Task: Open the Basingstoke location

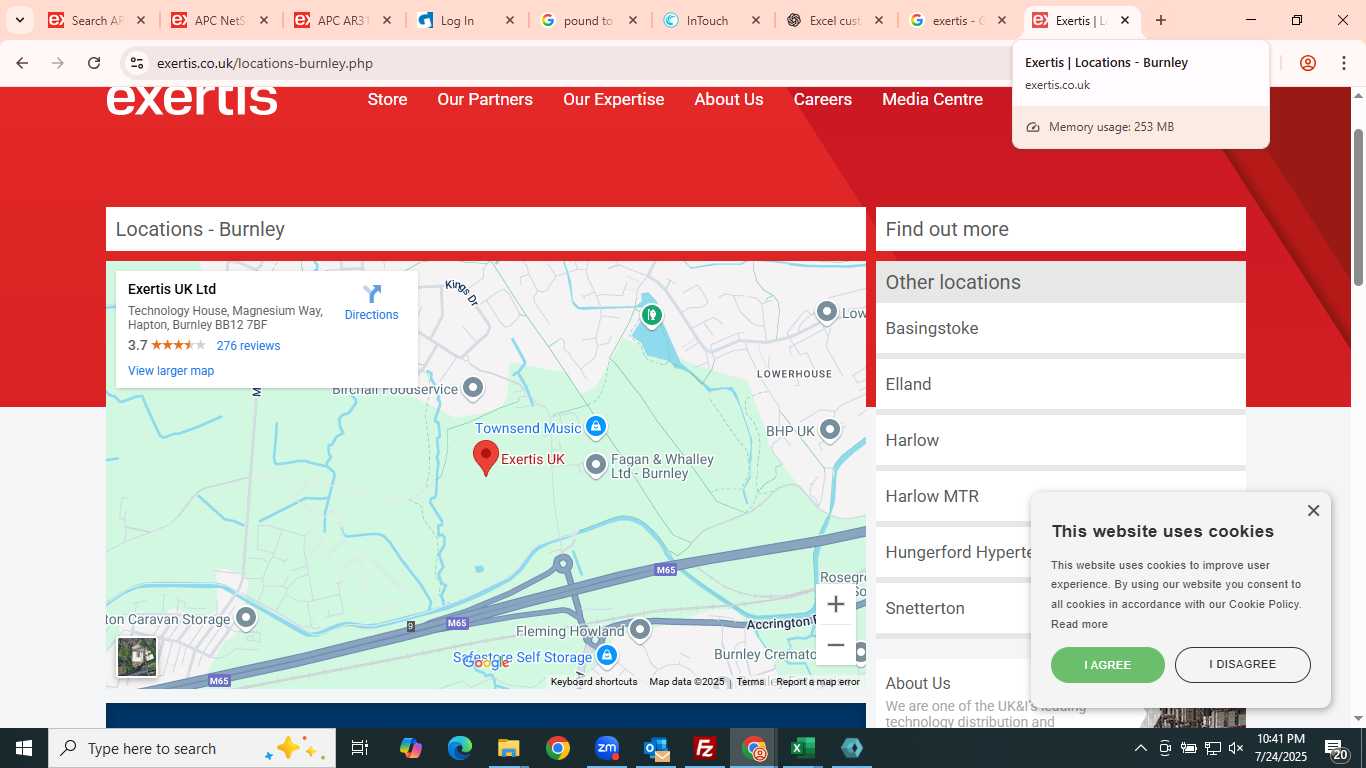Action: tap(1061, 328)
